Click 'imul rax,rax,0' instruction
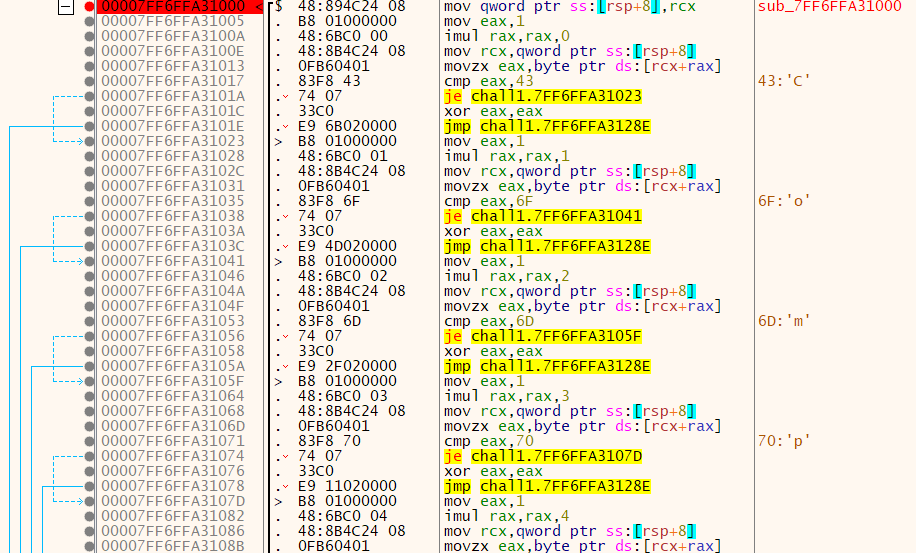Viewport: 916px width, 553px height. pos(506,36)
